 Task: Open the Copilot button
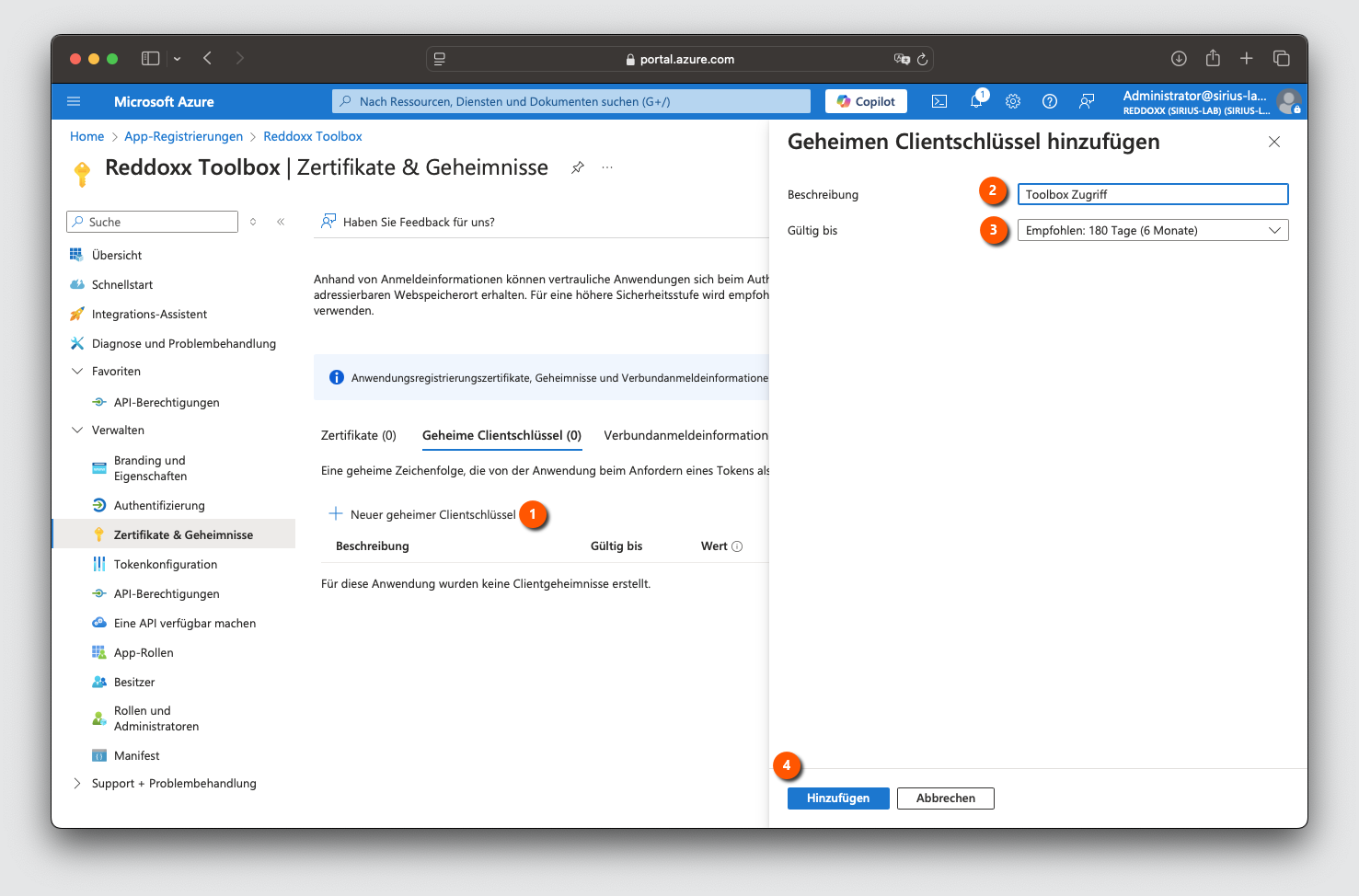click(866, 101)
